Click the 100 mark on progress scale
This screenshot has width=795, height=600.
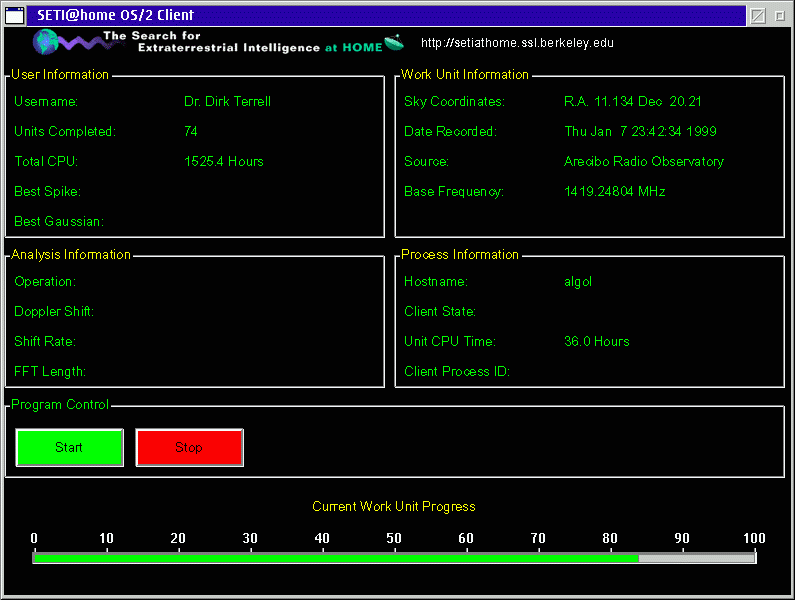(754, 538)
